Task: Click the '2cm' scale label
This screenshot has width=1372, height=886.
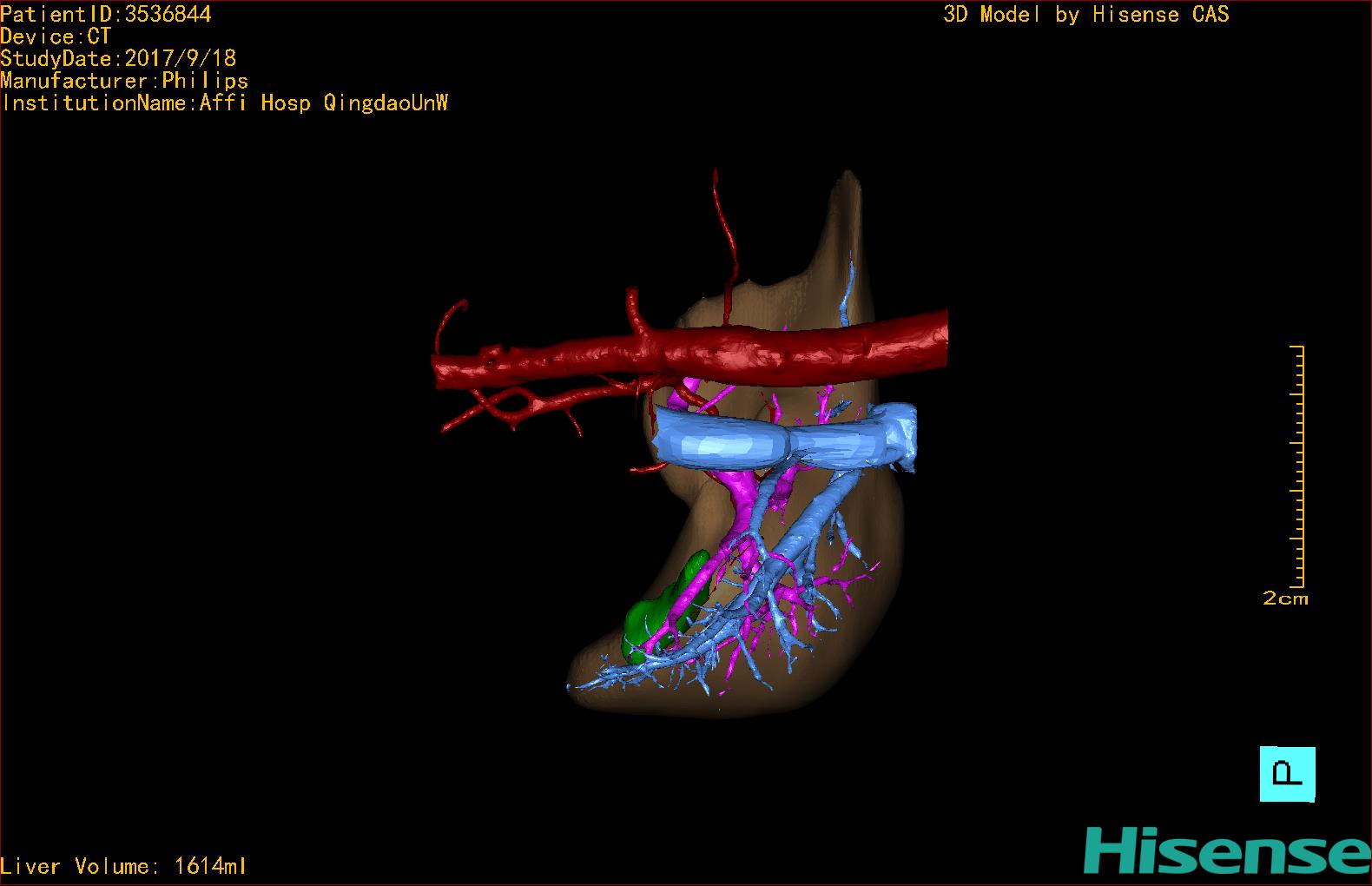Action: click(x=1285, y=598)
